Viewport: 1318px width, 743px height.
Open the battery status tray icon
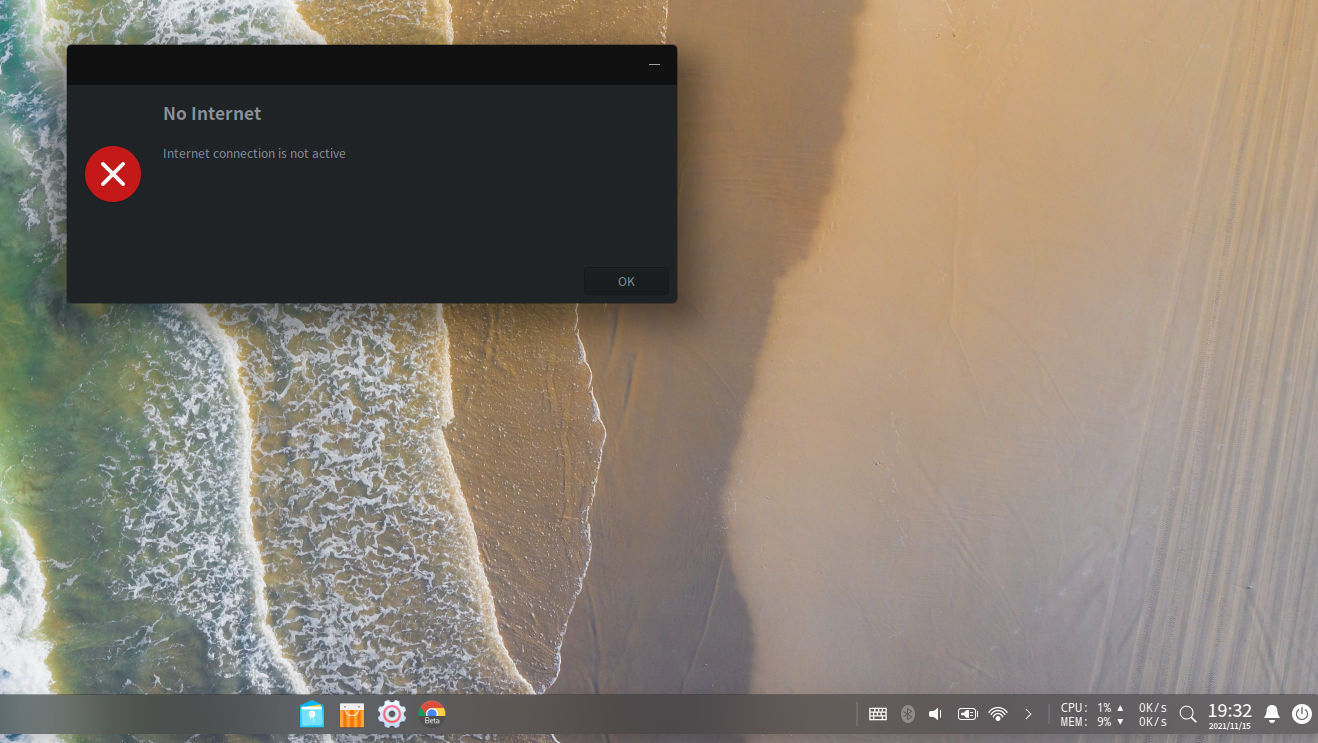pos(968,714)
